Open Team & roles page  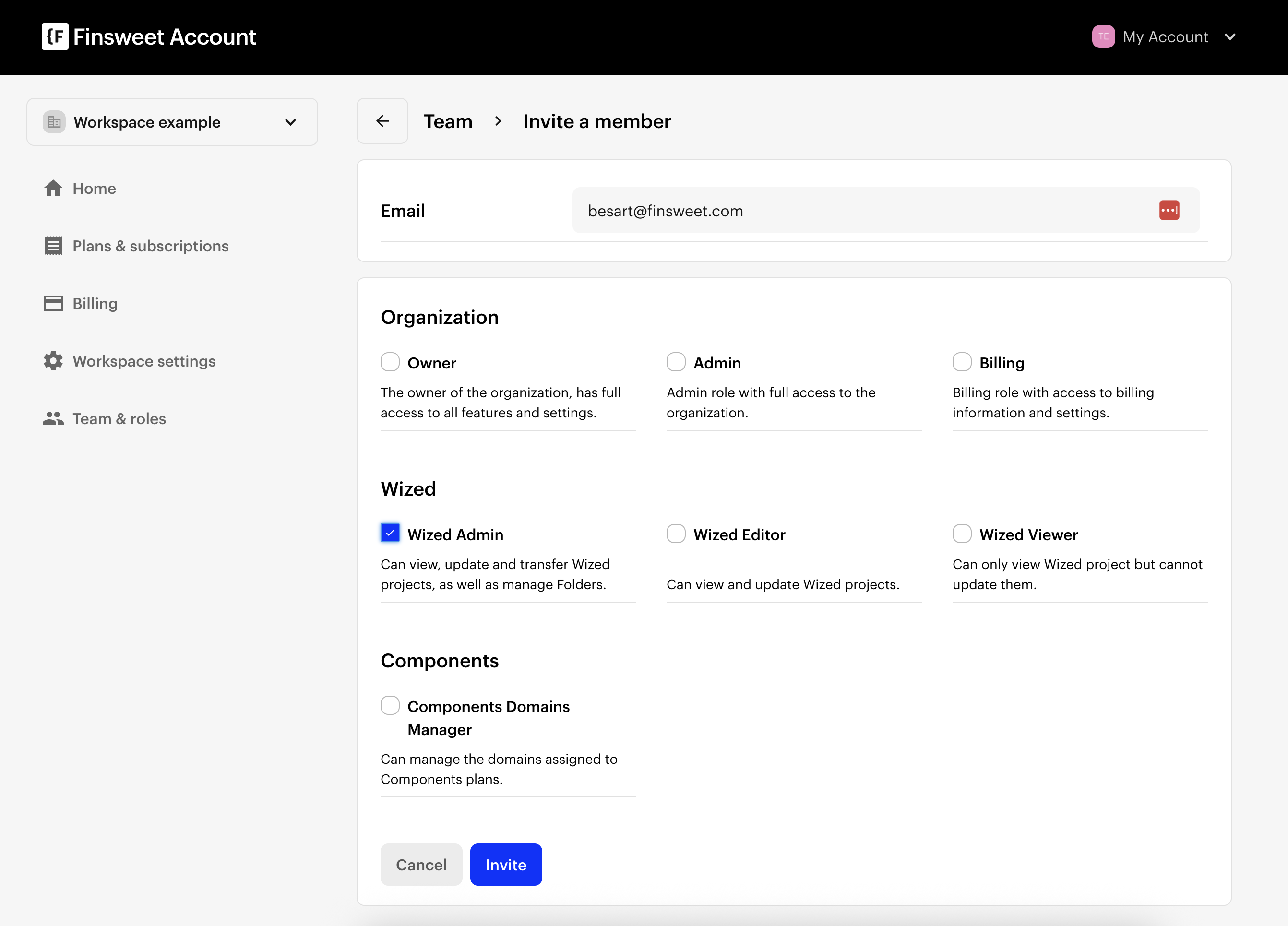click(x=119, y=418)
